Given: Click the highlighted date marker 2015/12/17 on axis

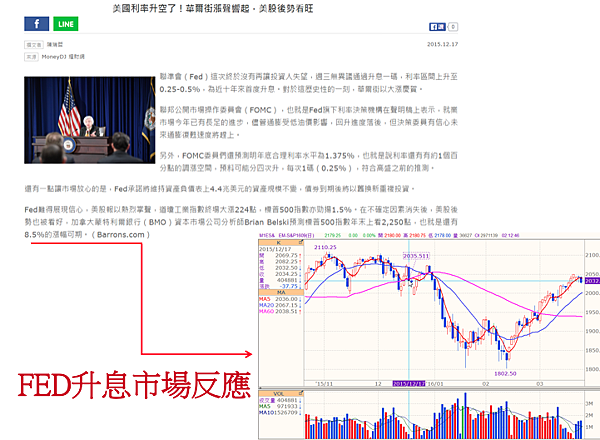Looking at the screenshot, I should click(x=409, y=383).
